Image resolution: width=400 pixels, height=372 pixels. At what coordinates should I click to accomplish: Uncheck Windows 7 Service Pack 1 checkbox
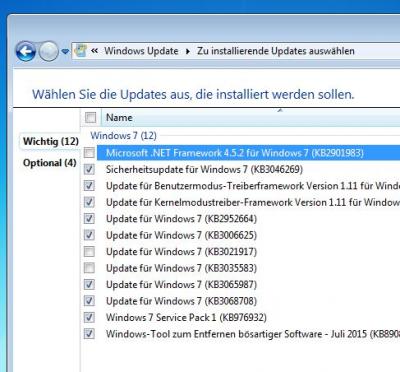pos(89,317)
